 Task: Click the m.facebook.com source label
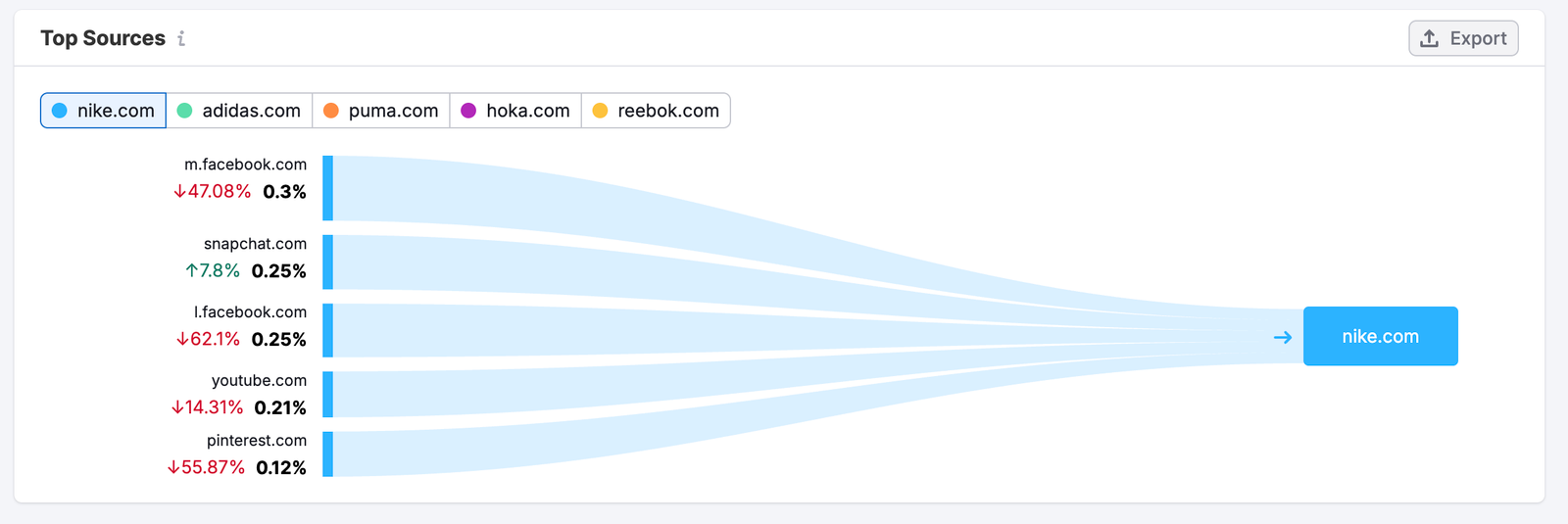pos(245,165)
